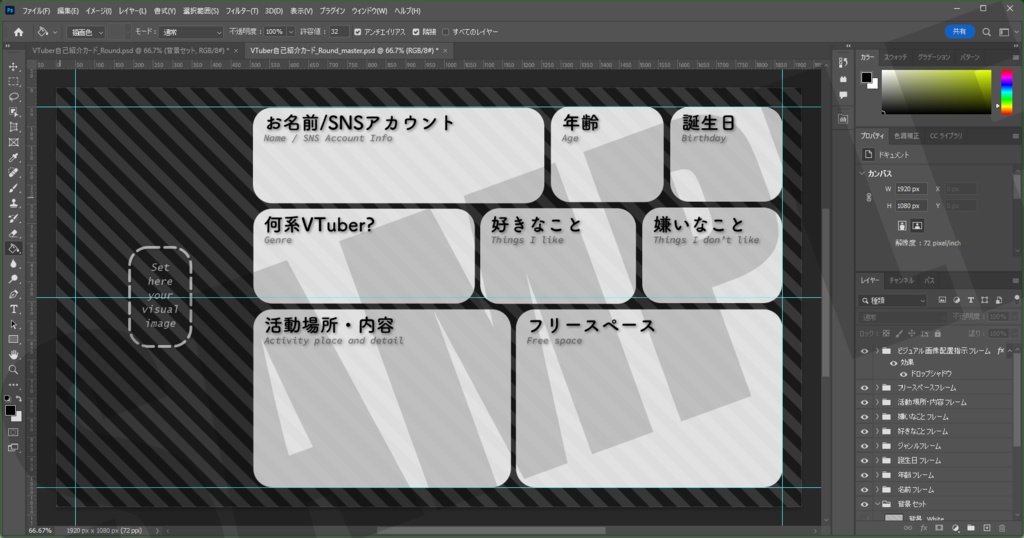The width and height of the screenshot is (1024, 538).
Task: Select the History Brush tool
Action: coord(13,218)
